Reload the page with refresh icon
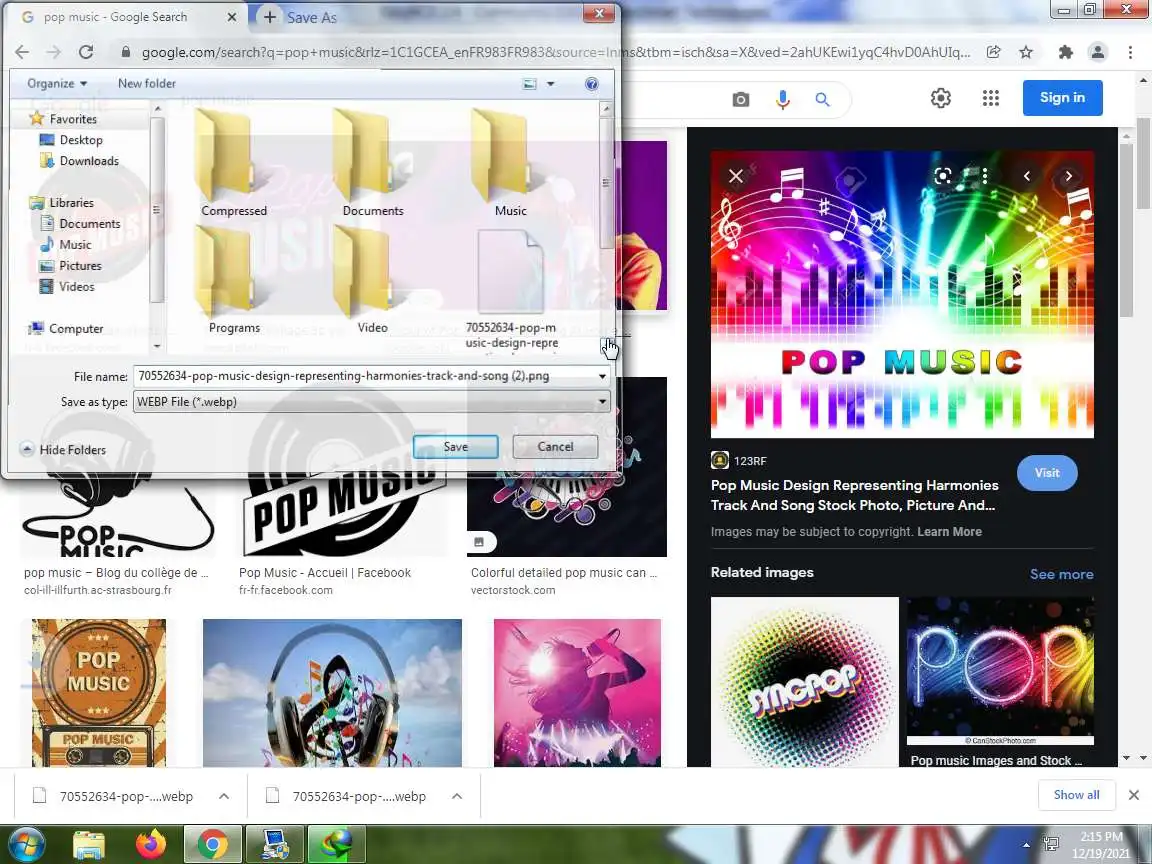 tap(86, 51)
